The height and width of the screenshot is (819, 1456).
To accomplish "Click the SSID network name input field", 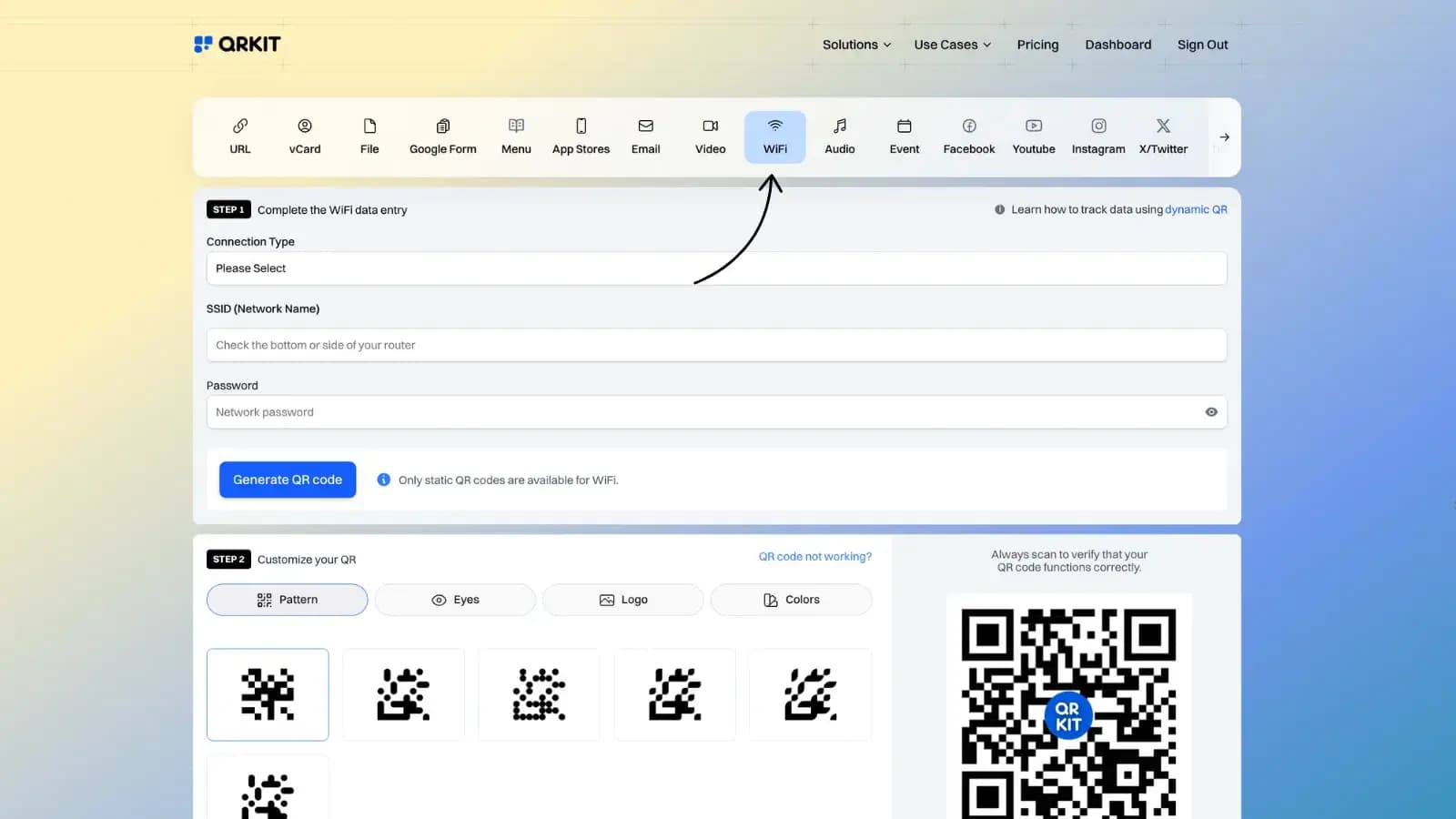I will point(716,345).
